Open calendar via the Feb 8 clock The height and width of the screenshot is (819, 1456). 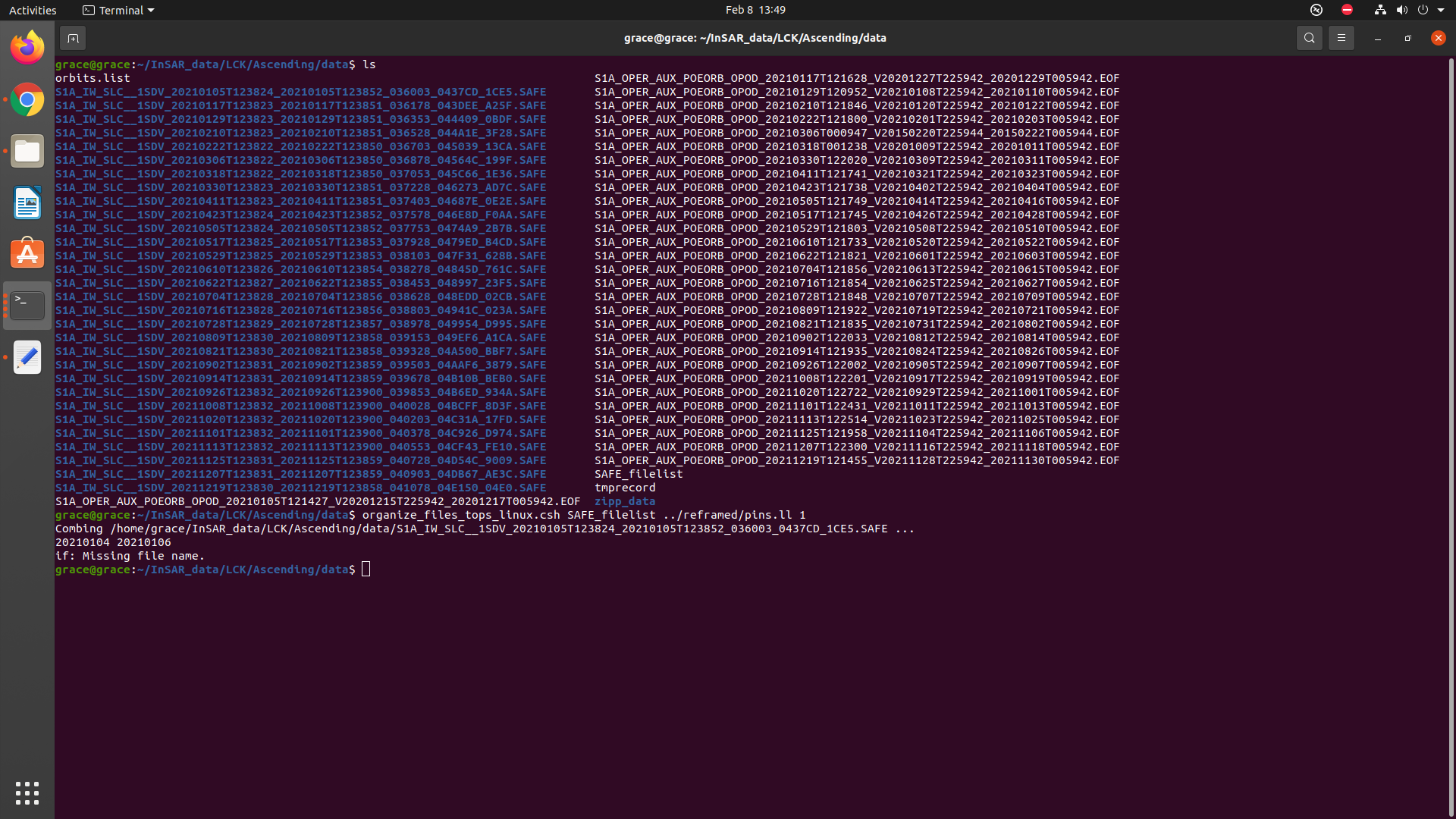(755, 10)
